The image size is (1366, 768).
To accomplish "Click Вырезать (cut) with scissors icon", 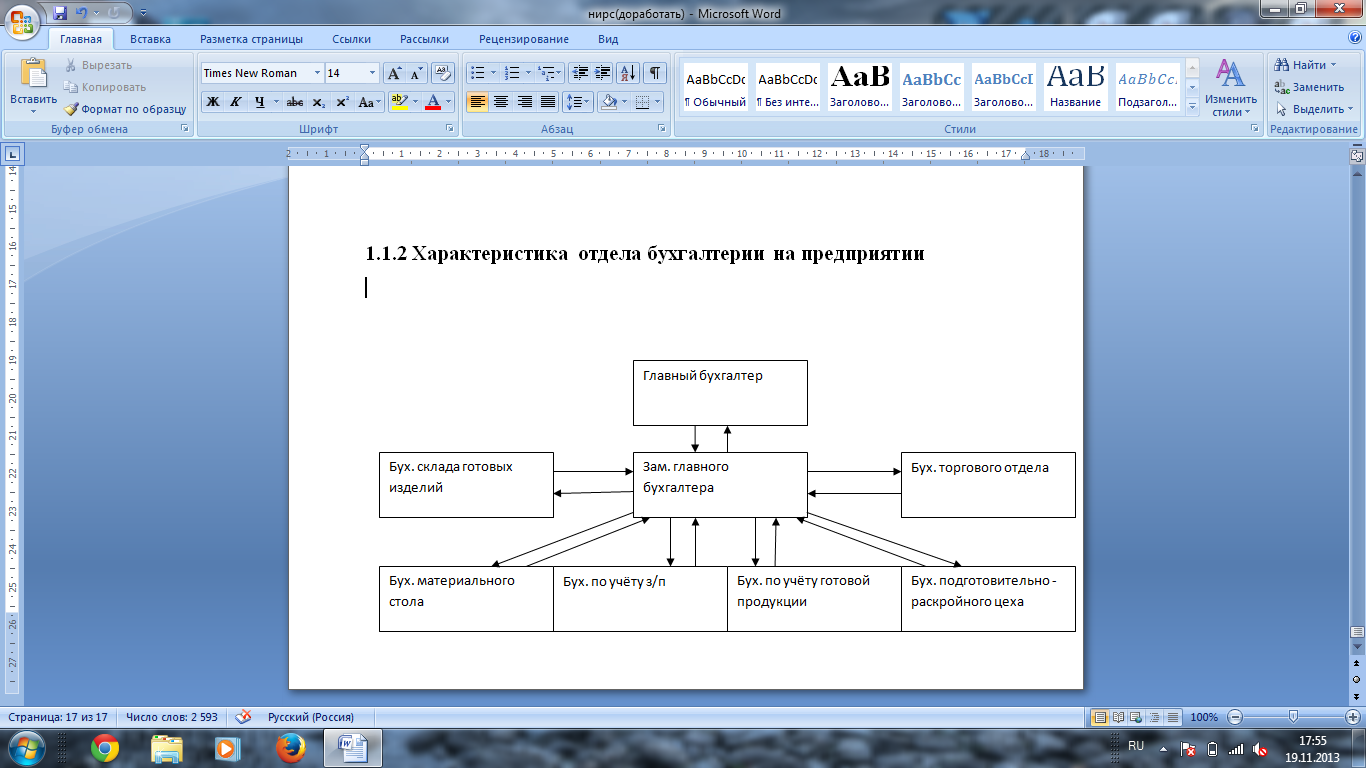I will click(x=99, y=65).
